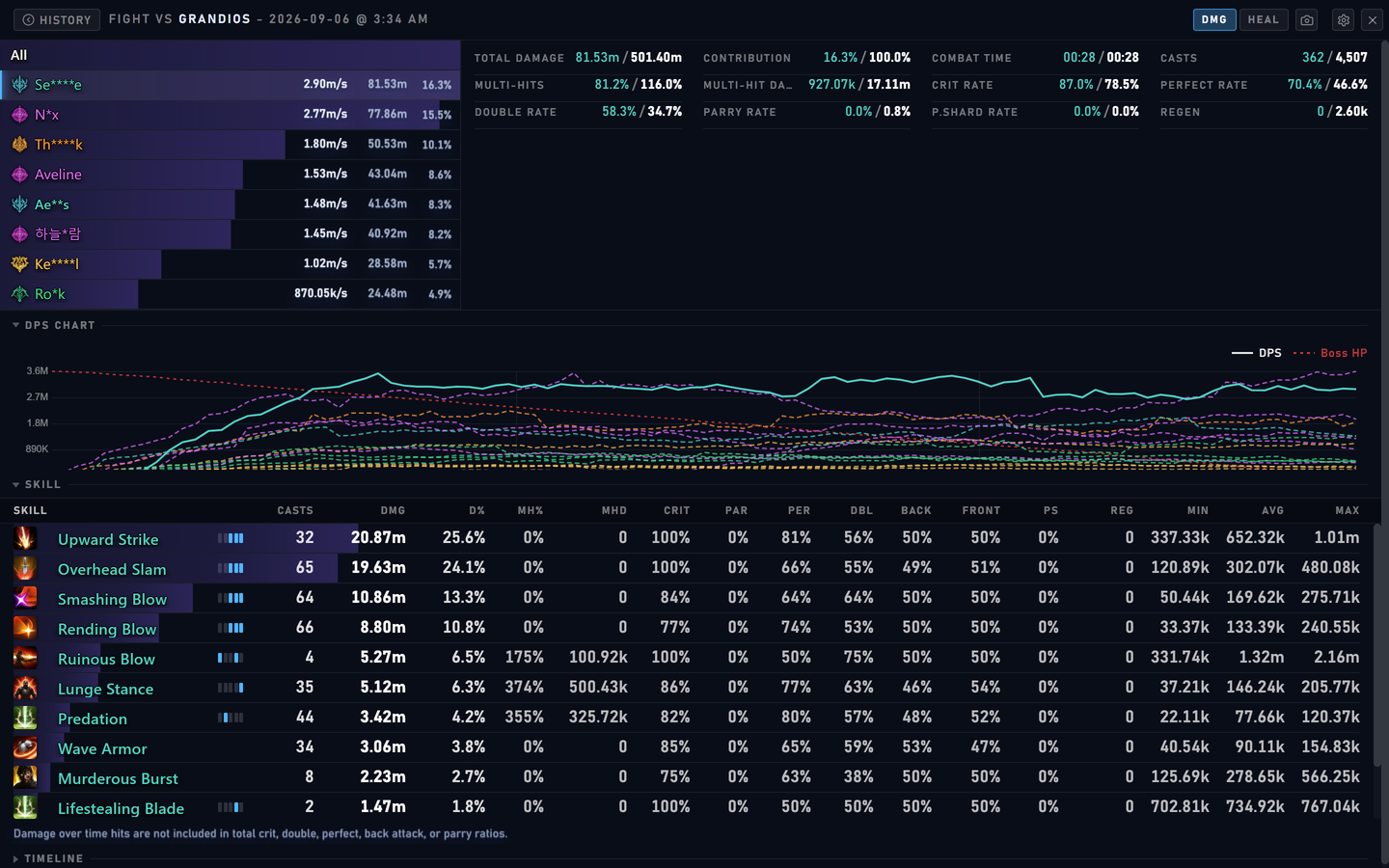Toggle the DPS line in chart legend
This screenshot has height=868, width=1389.
click(x=1257, y=353)
